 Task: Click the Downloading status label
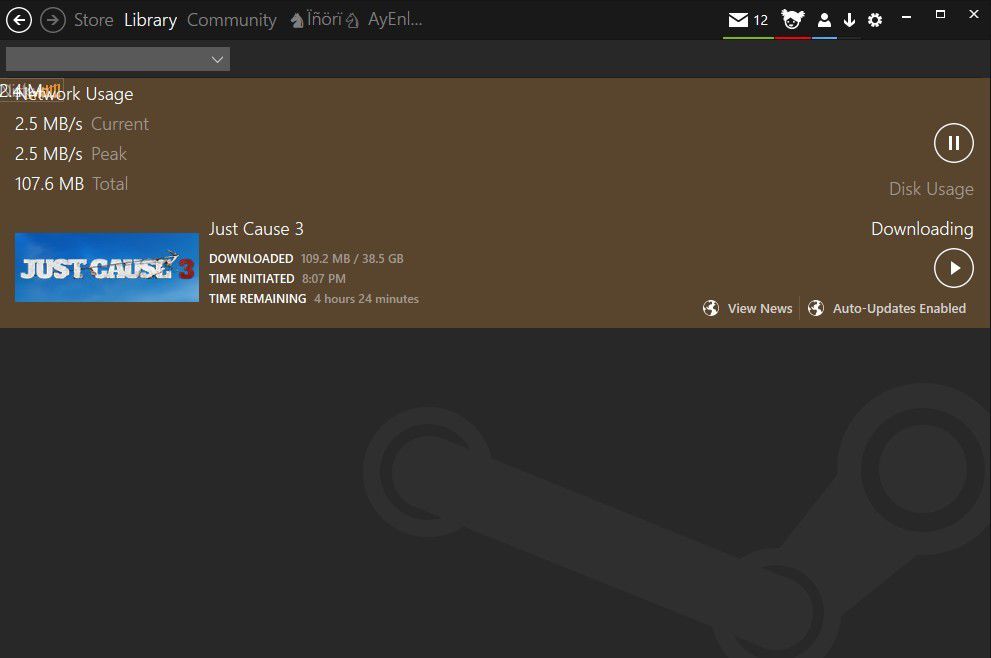click(x=922, y=229)
